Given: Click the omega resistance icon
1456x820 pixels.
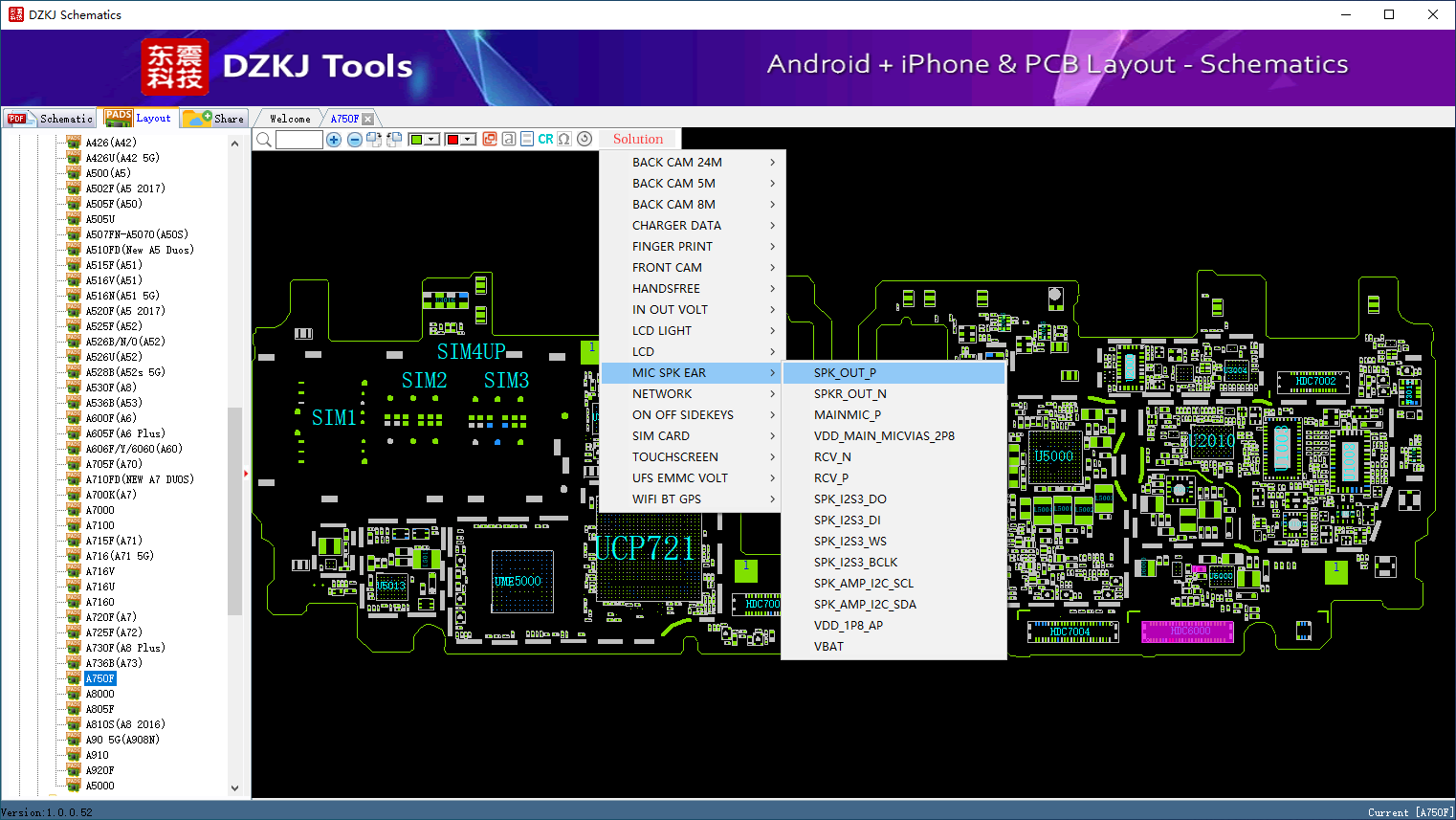Looking at the screenshot, I should (x=564, y=140).
